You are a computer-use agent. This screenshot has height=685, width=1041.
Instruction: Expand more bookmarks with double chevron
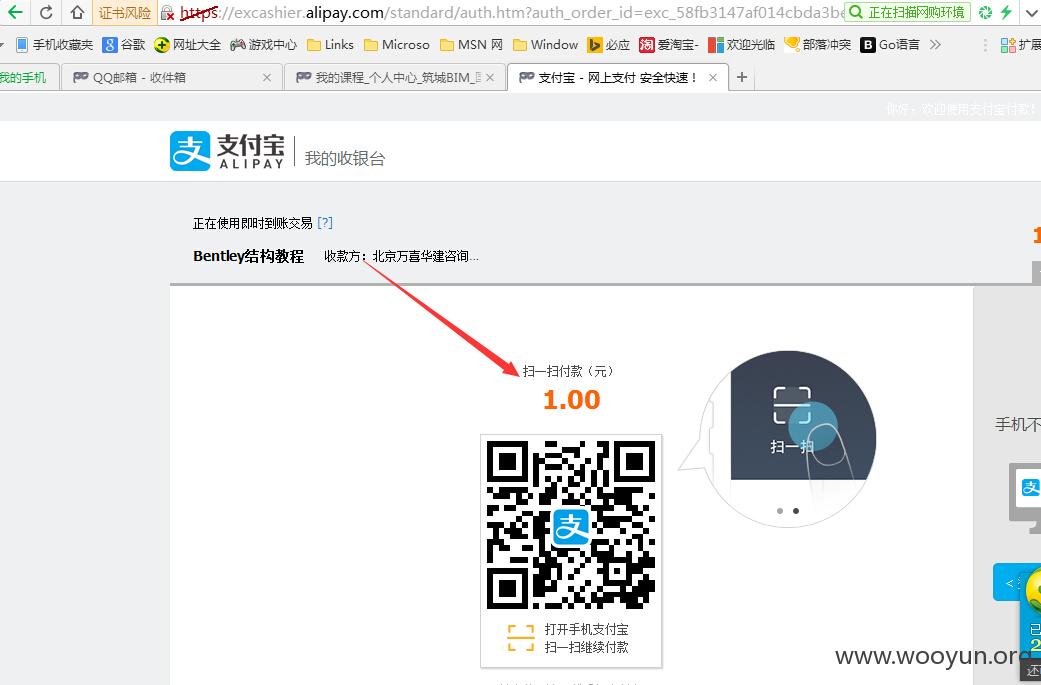pos(935,44)
